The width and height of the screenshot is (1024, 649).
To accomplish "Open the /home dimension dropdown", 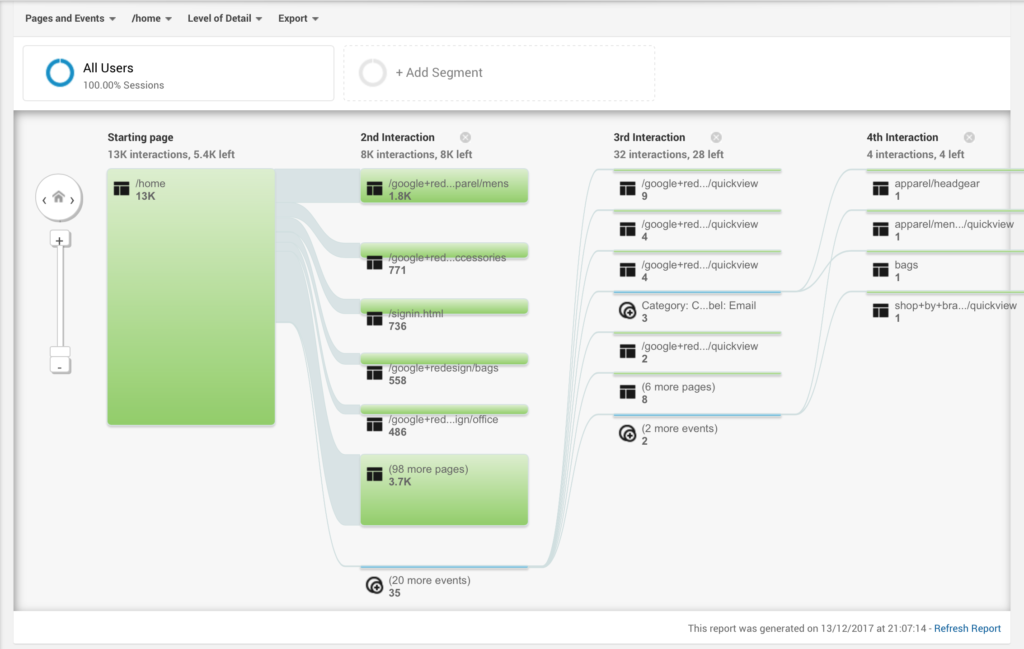I will point(152,18).
